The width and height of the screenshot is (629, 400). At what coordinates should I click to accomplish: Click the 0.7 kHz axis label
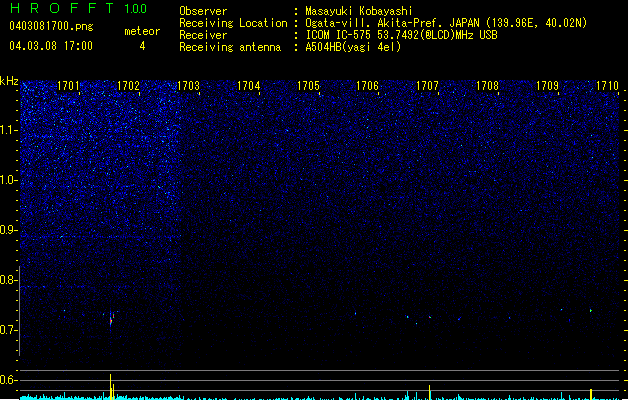9,330
